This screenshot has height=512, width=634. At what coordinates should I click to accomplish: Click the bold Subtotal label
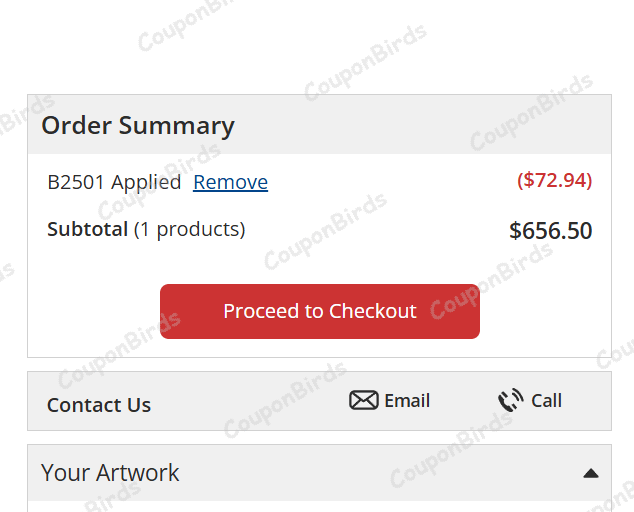pyautogui.click(x=88, y=229)
